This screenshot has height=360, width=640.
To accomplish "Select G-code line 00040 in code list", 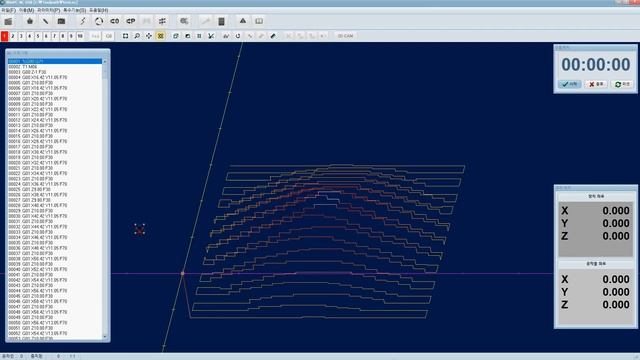I will click(55, 269).
